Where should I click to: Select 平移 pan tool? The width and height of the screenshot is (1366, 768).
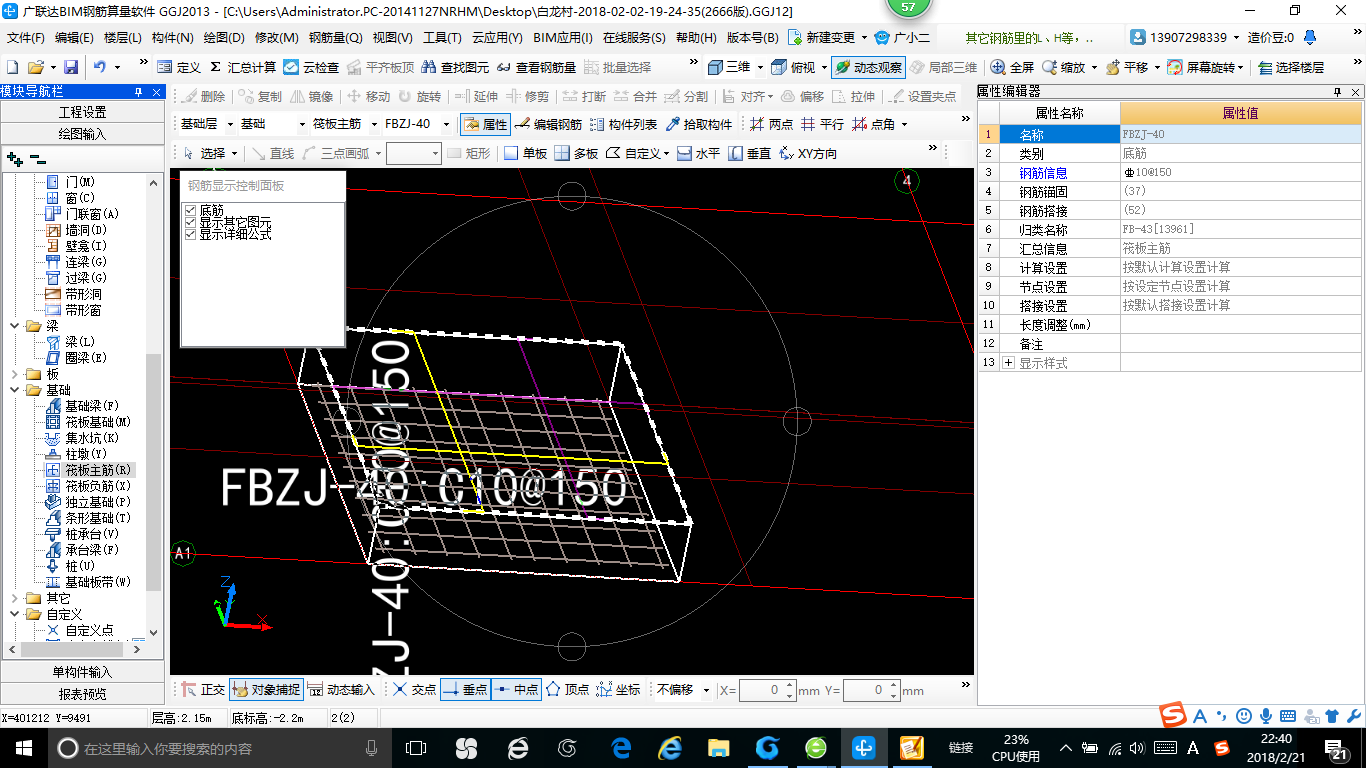point(1127,67)
